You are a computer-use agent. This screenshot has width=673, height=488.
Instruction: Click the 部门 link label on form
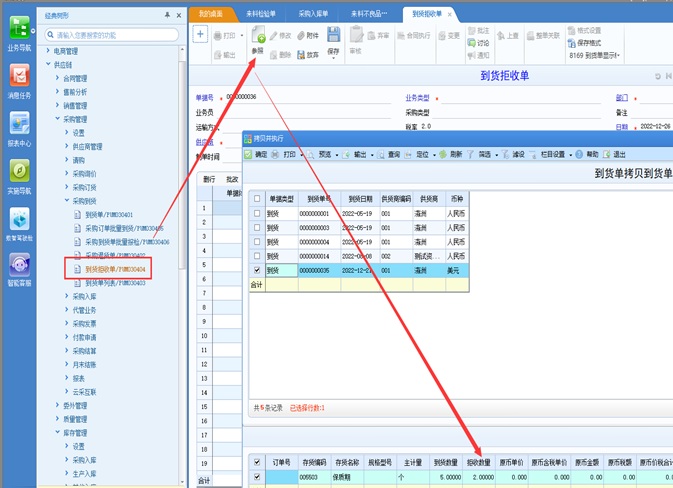621,98
